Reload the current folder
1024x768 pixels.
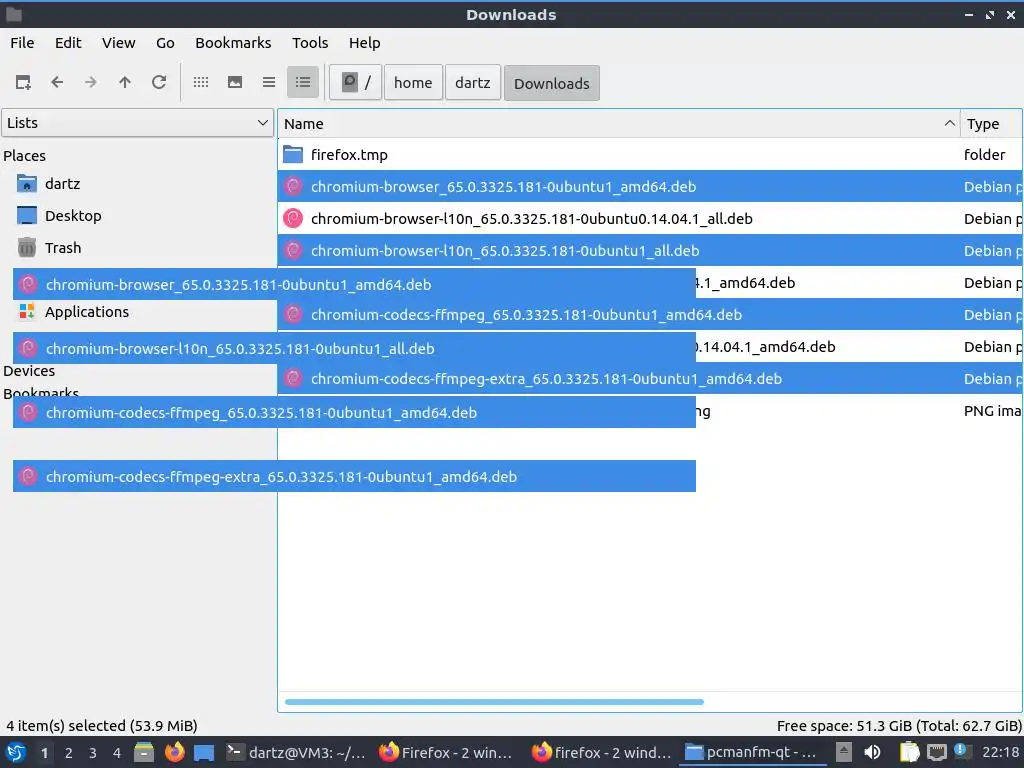[159, 82]
